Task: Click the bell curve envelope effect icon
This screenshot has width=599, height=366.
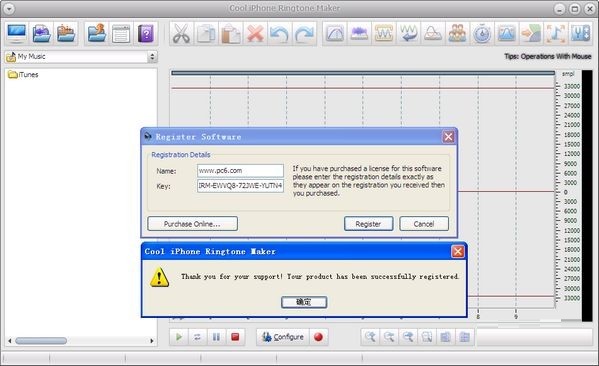Action: 433,34
